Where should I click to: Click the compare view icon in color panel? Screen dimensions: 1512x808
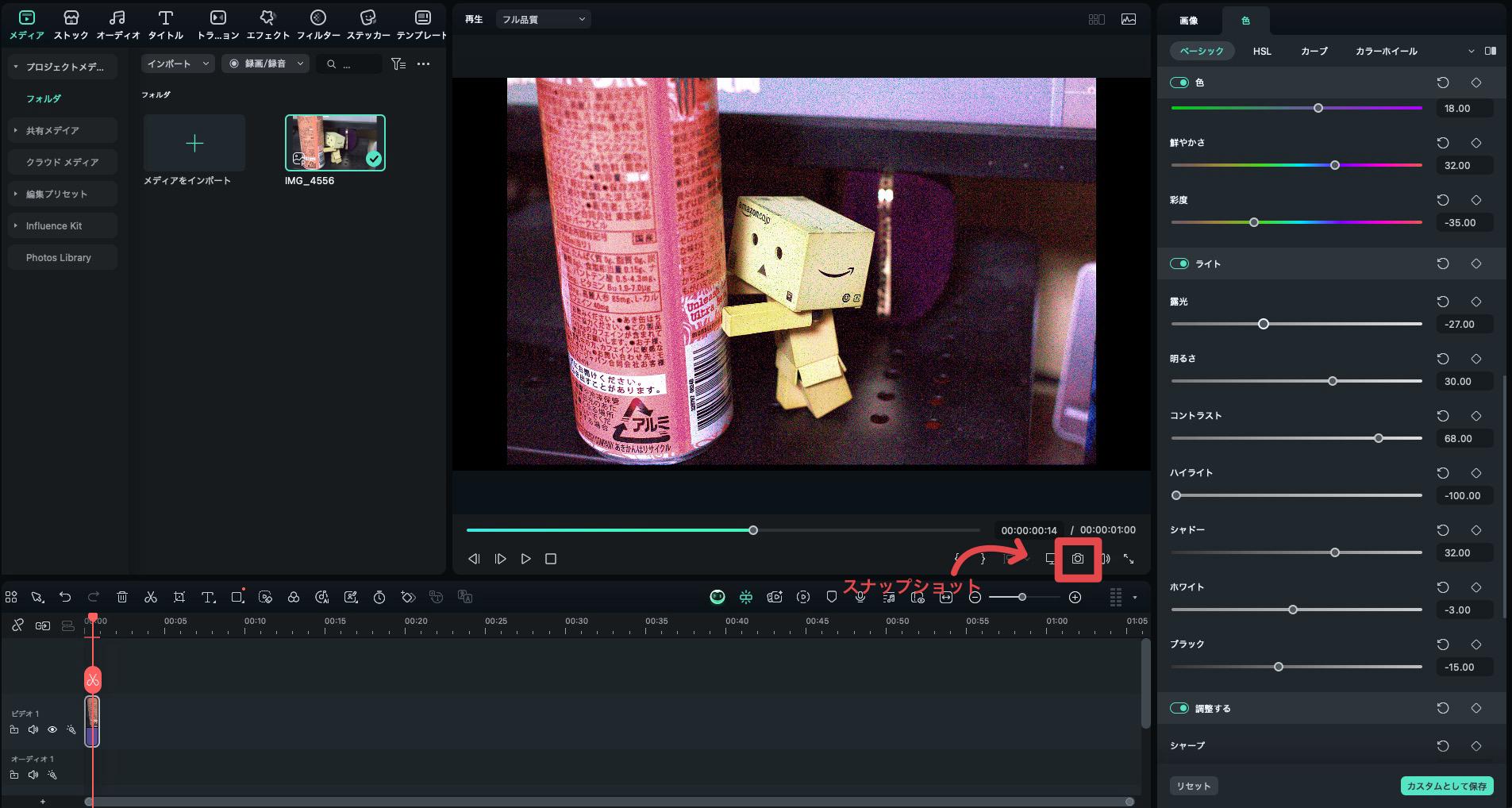point(1491,51)
